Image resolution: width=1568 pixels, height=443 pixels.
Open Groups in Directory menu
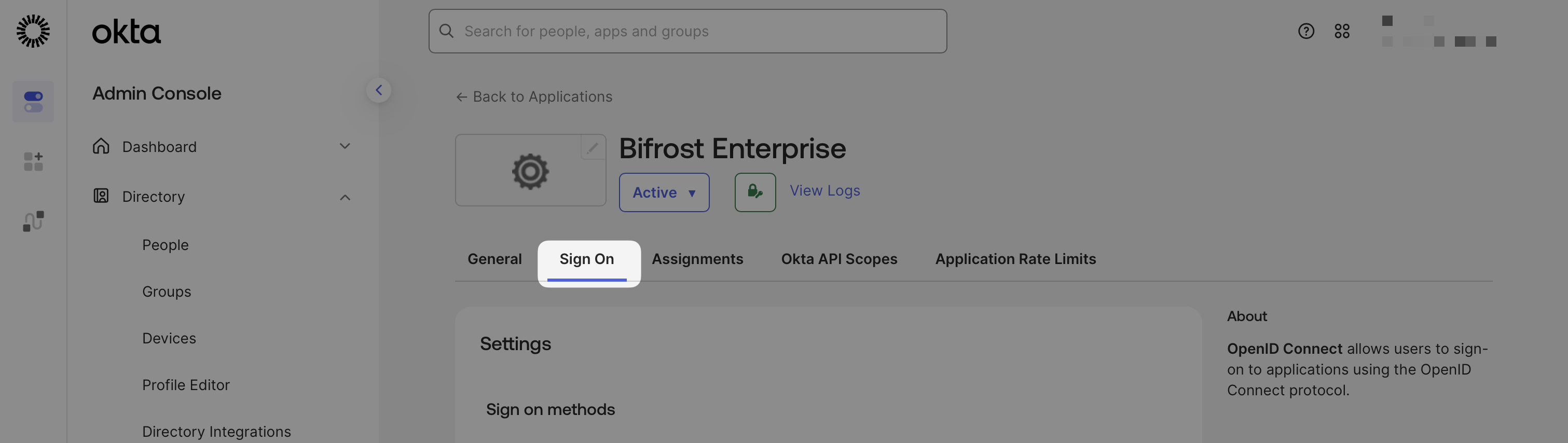(x=166, y=292)
